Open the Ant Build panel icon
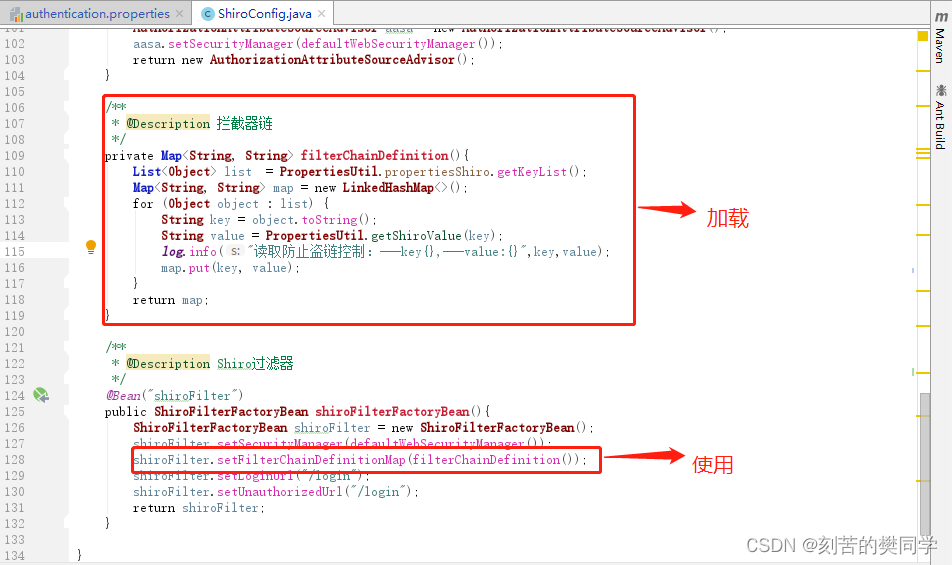 (940, 117)
